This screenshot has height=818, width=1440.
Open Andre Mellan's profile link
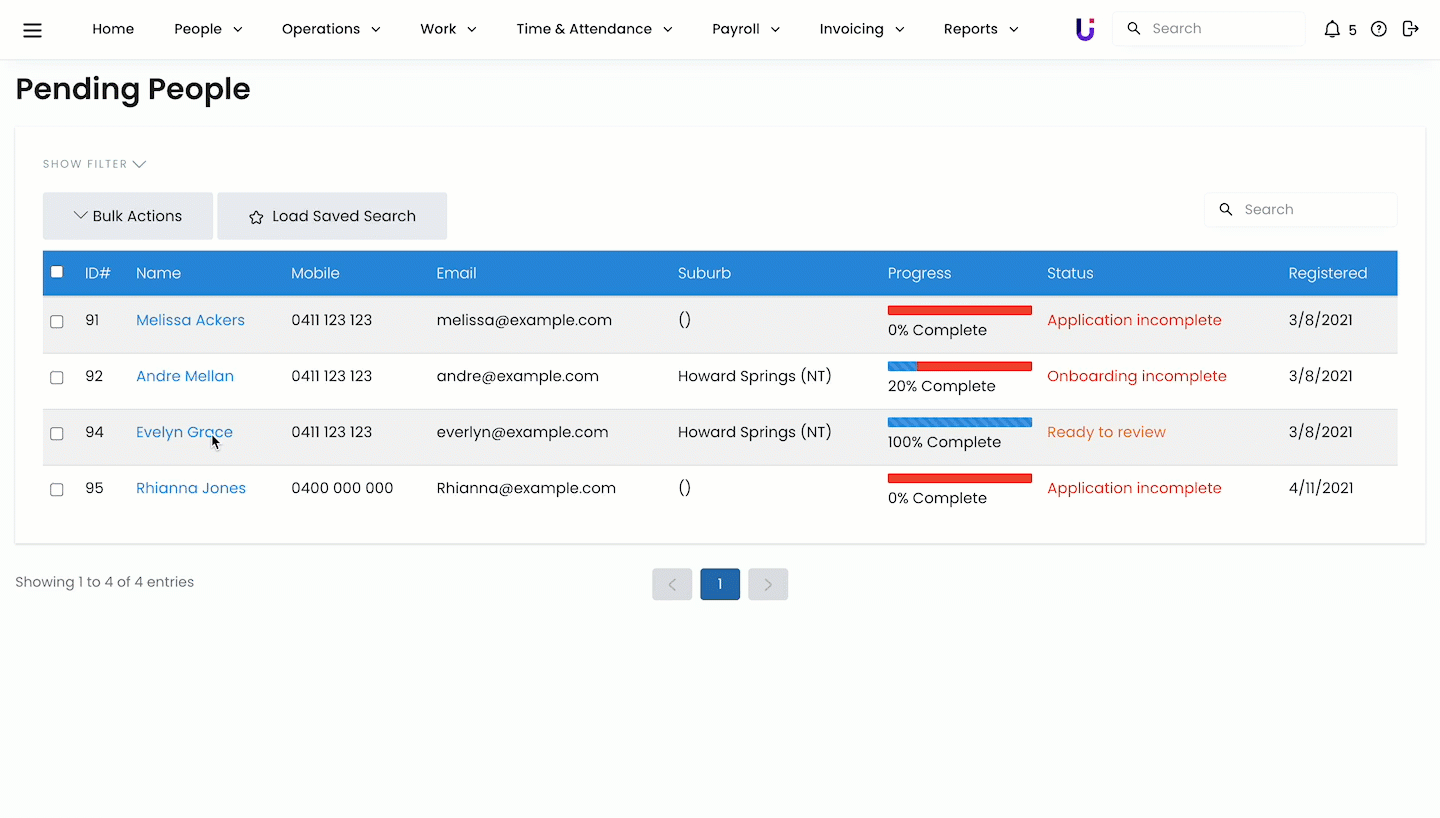click(185, 376)
